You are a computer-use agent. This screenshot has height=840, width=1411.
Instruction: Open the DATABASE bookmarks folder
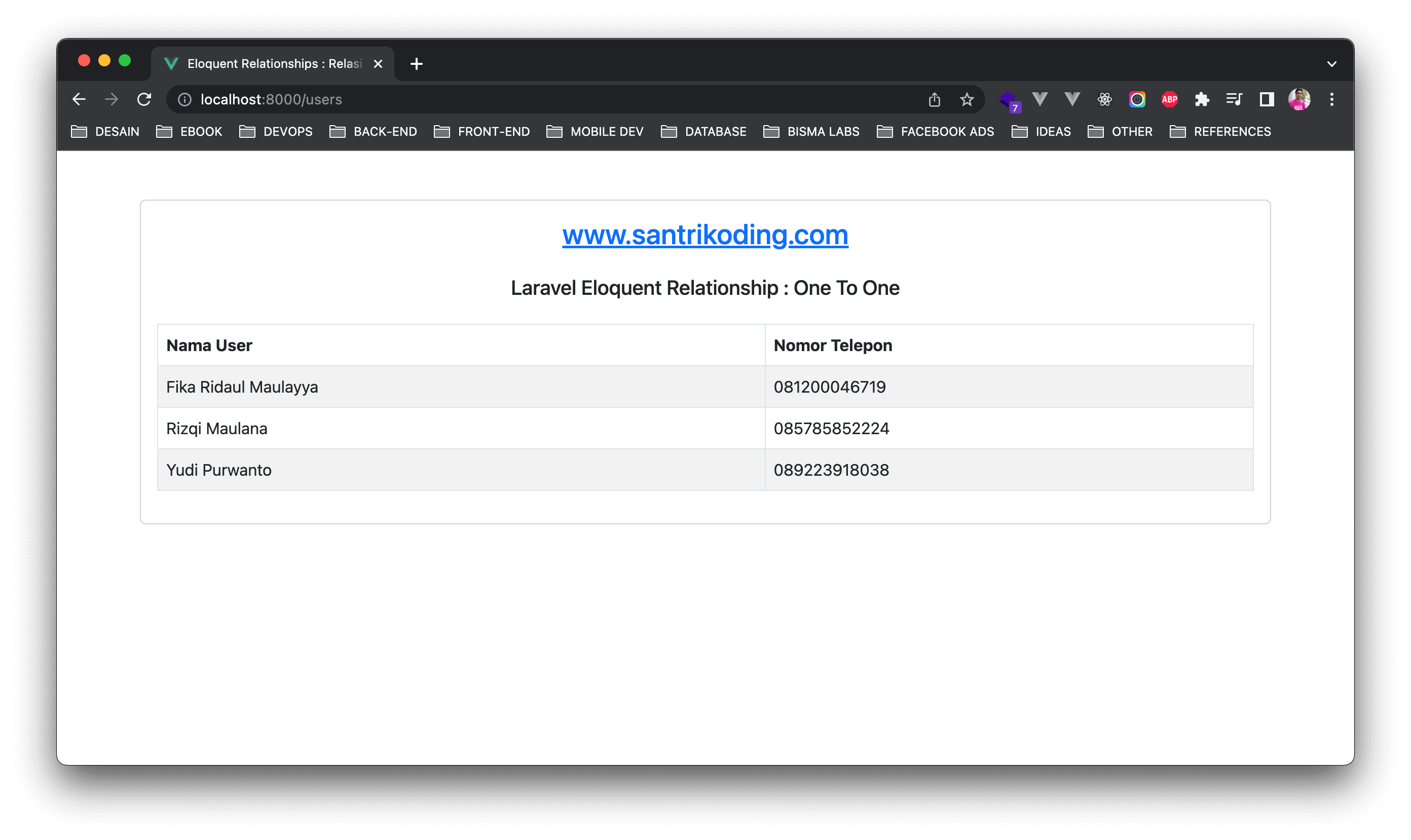[x=704, y=131]
